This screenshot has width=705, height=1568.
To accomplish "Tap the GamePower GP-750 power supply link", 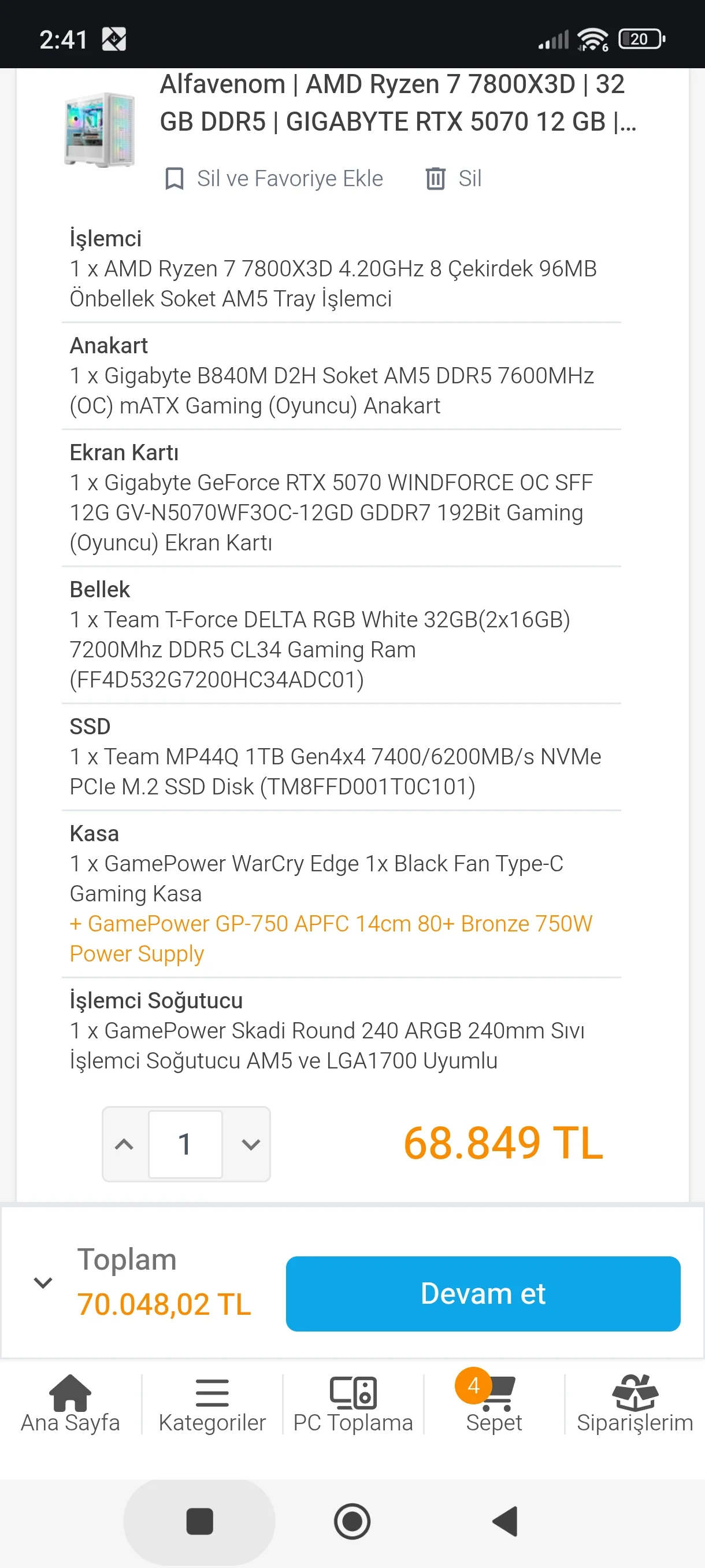I will [x=331, y=938].
